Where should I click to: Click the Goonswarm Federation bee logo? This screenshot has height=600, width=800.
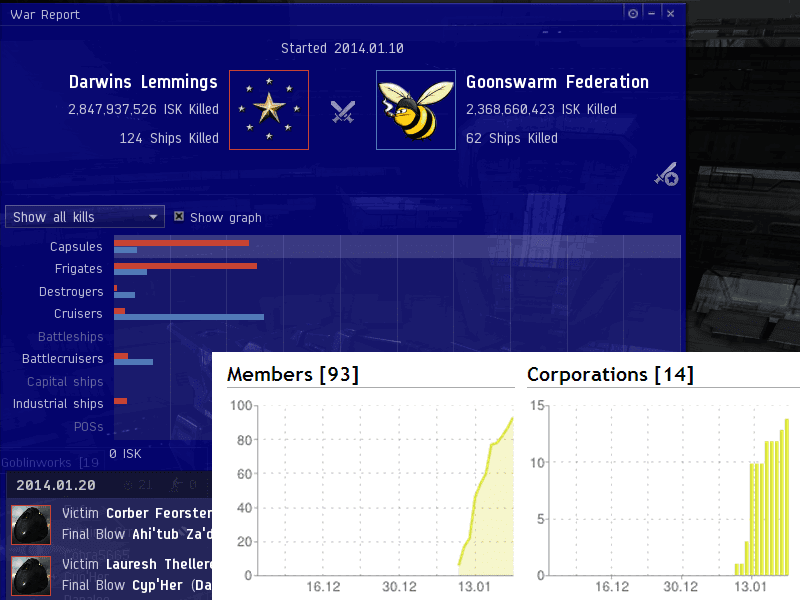416,110
